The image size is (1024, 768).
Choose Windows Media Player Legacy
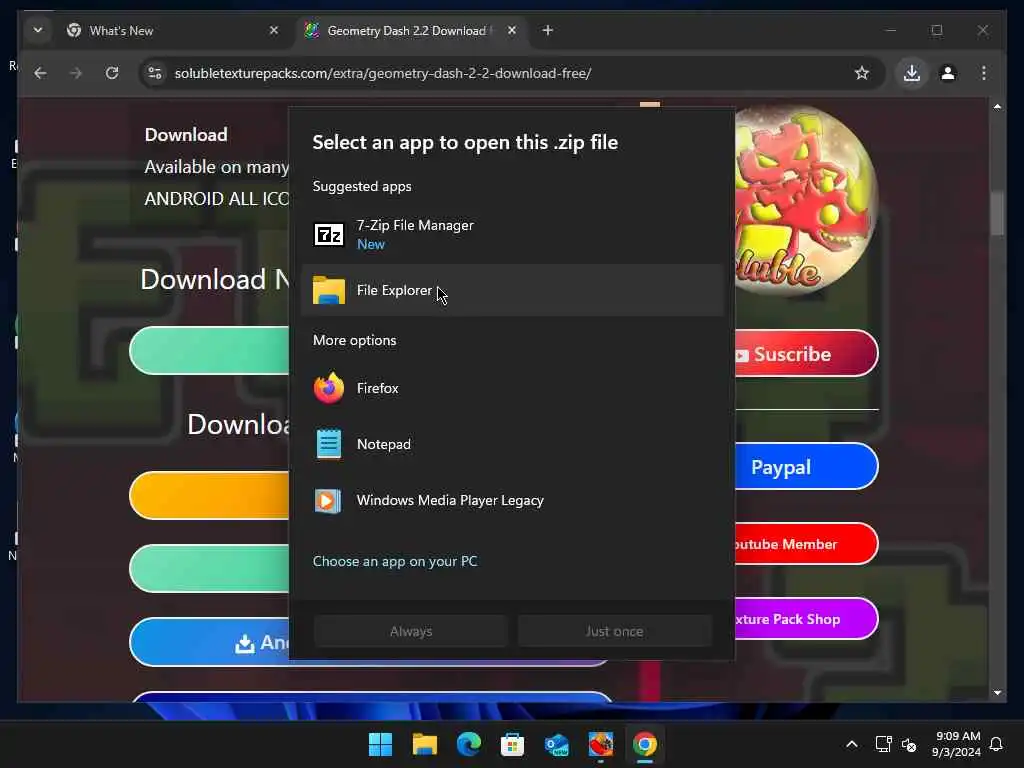click(x=513, y=500)
